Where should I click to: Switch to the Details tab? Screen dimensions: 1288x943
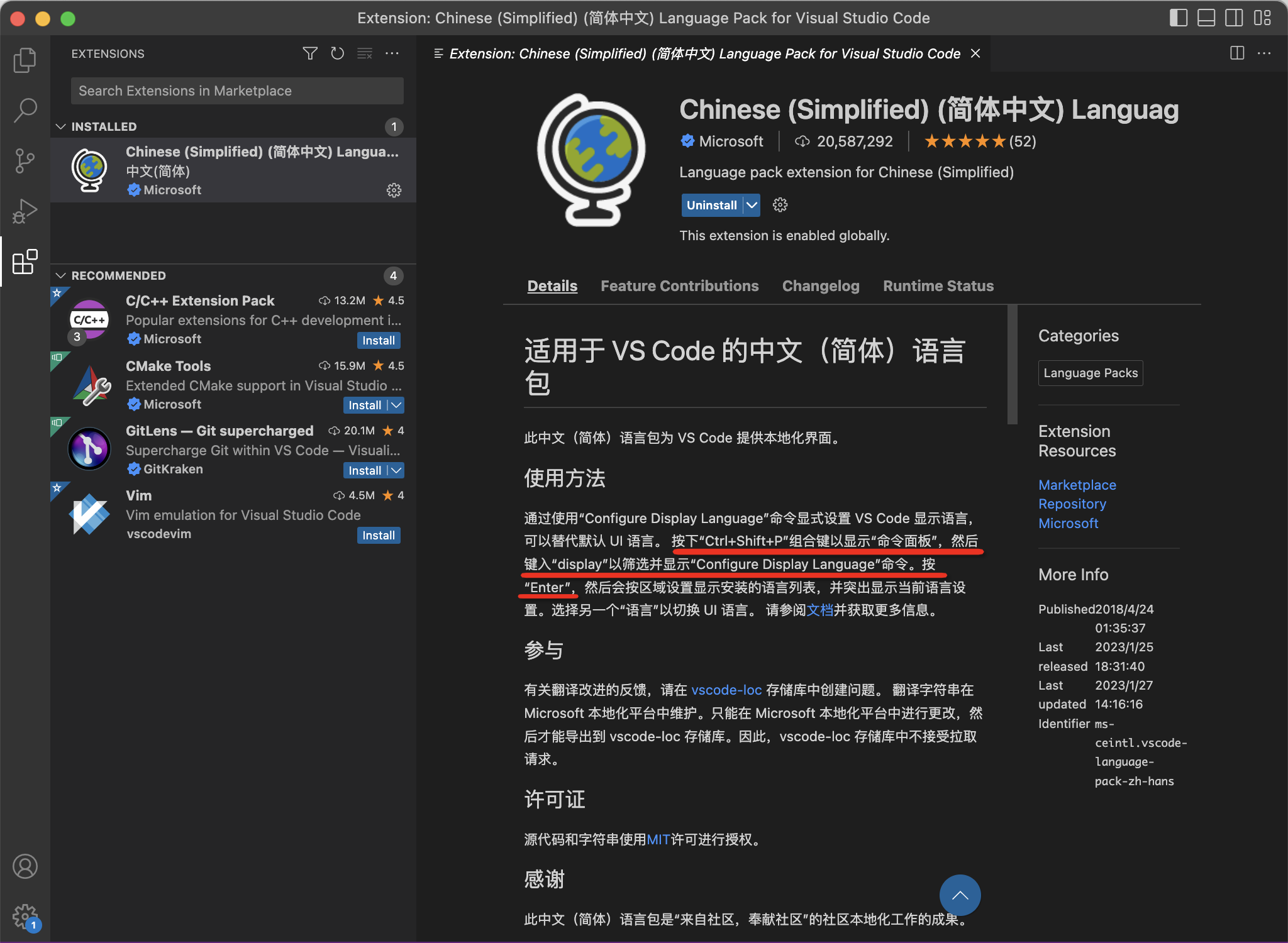click(x=552, y=286)
